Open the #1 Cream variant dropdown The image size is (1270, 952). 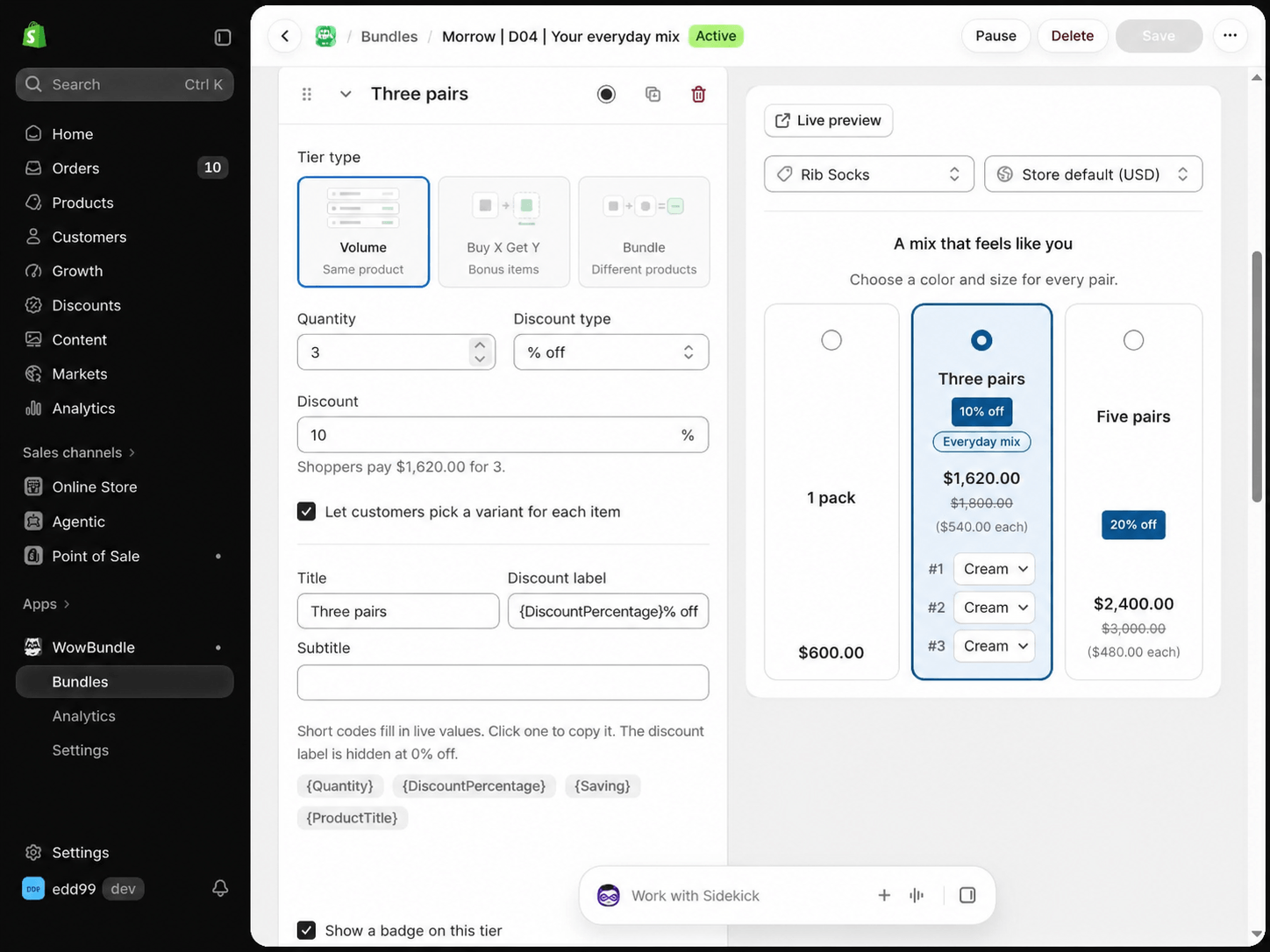(x=994, y=569)
